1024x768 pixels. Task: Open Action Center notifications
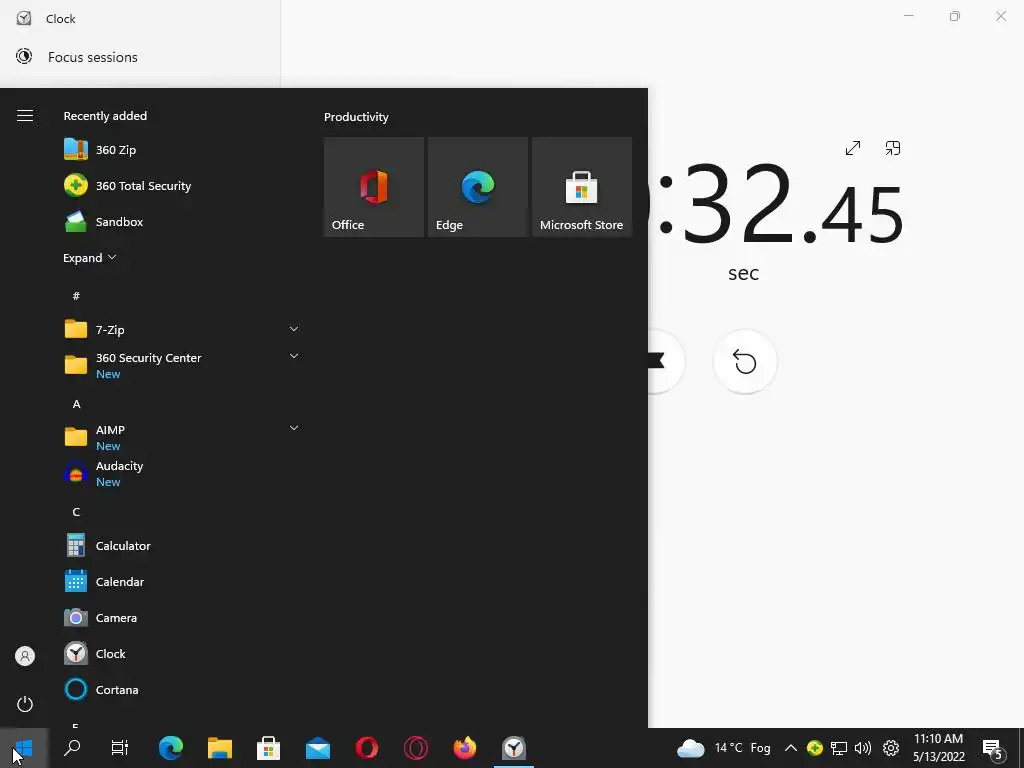pyautogui.click(x=993, y=749)
